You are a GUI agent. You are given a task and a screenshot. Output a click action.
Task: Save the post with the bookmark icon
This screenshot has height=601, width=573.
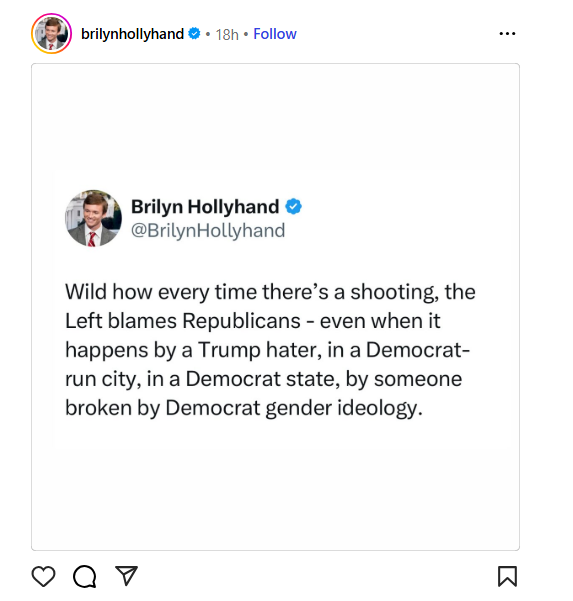pyautogui.click(x=507, y=576)
